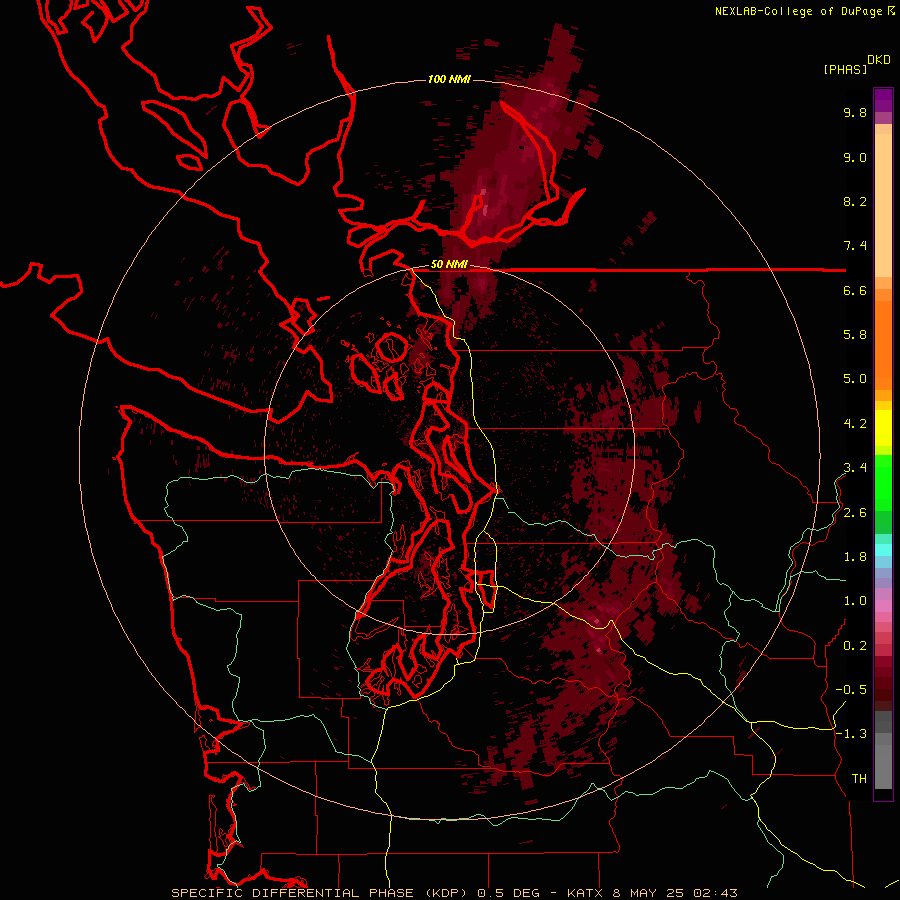Screen dimensions: 900x900
Task: Click the -0.5 scale value
Action: pos(851,690)
